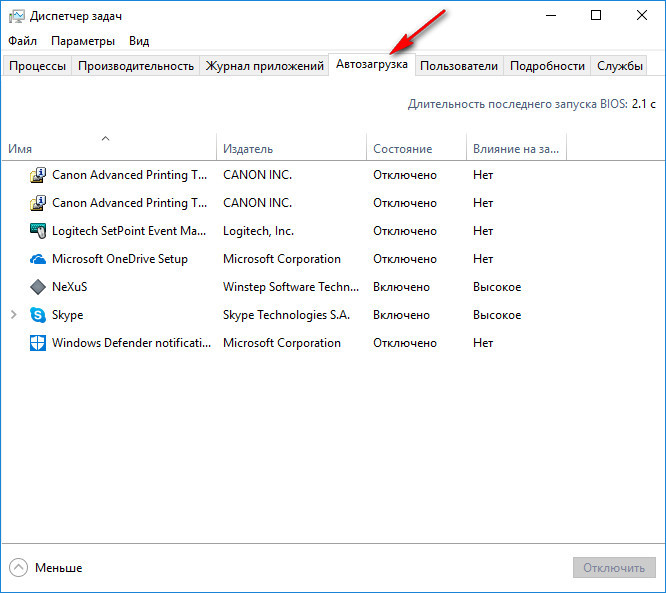The width and height of the screenshot is (666, 593).
Task: Click the Отключить button
Action: pyautogui.click(x=614, y=568)
